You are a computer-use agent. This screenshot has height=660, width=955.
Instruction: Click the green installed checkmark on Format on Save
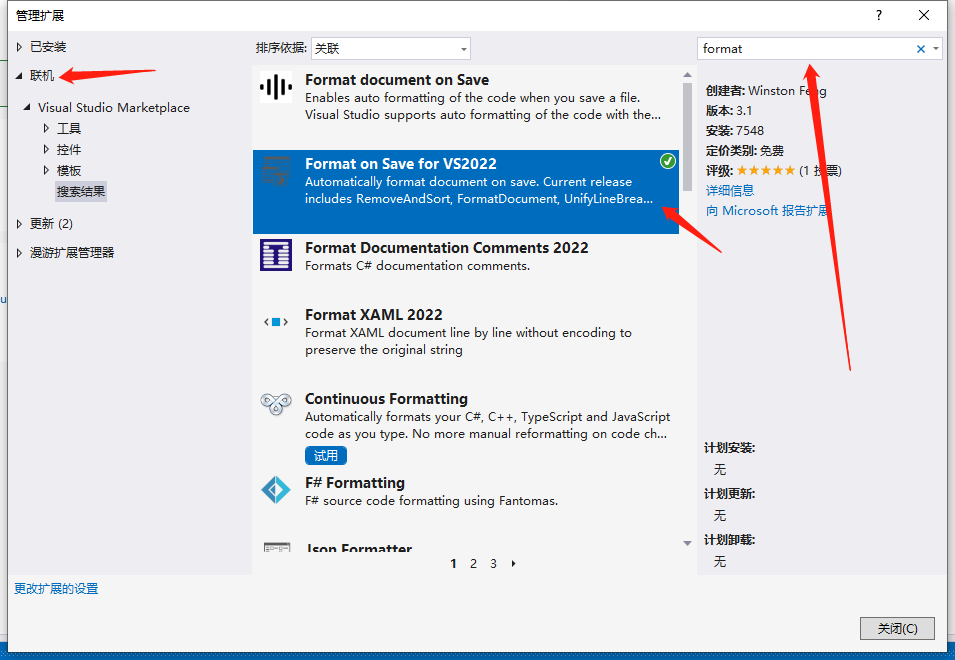668,161
